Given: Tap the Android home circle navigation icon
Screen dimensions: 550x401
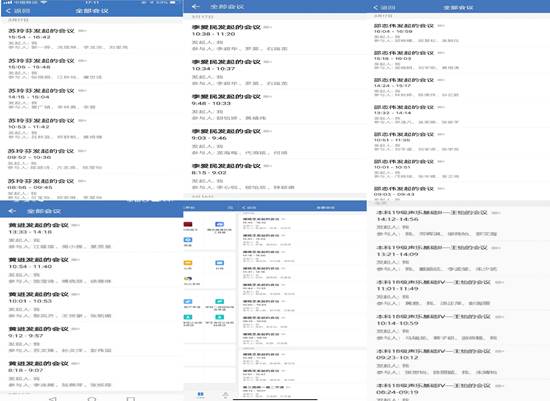Looking at the screenshot, I should 92,399.
